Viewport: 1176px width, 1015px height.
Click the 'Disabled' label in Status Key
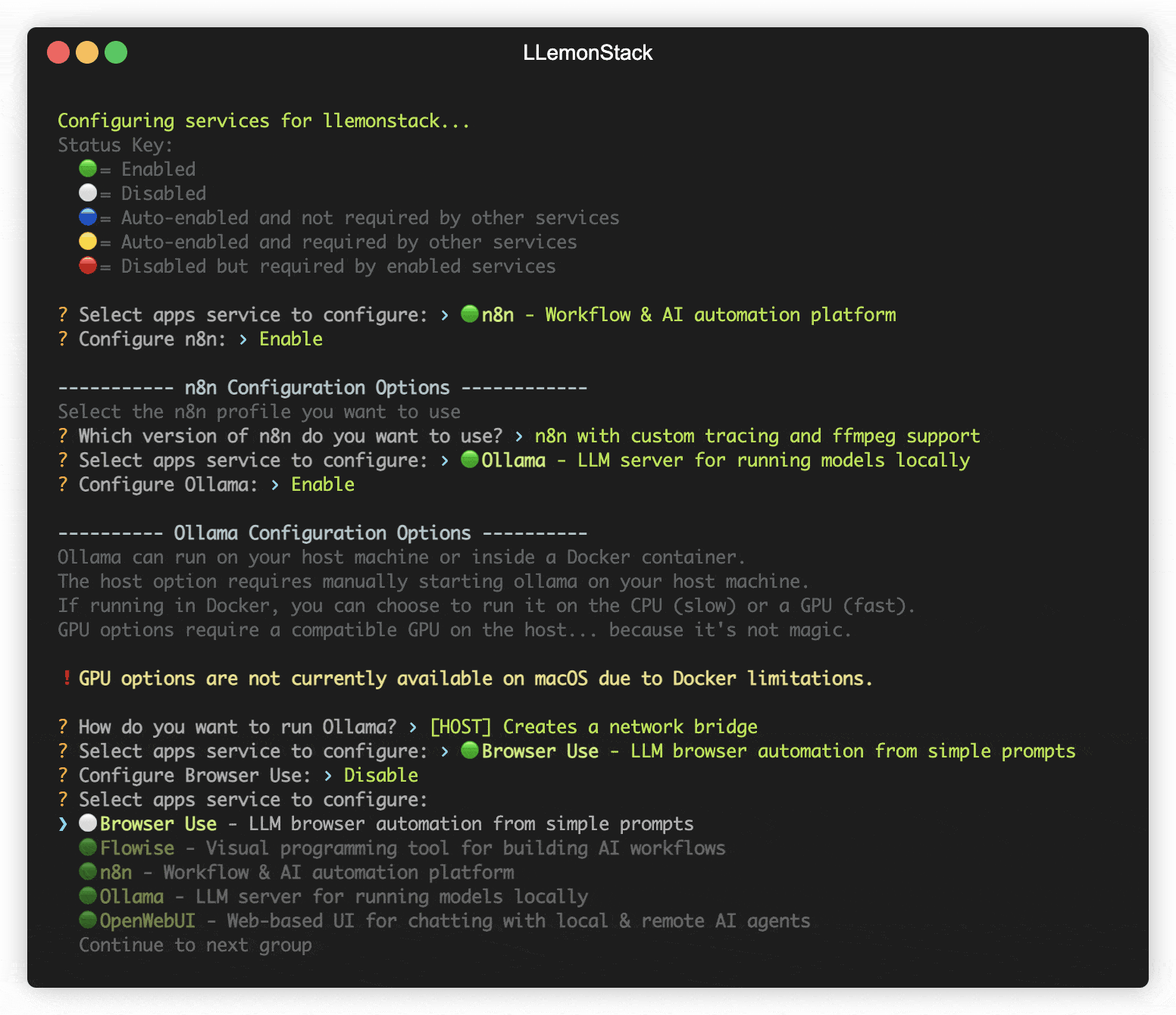[164, 193]
